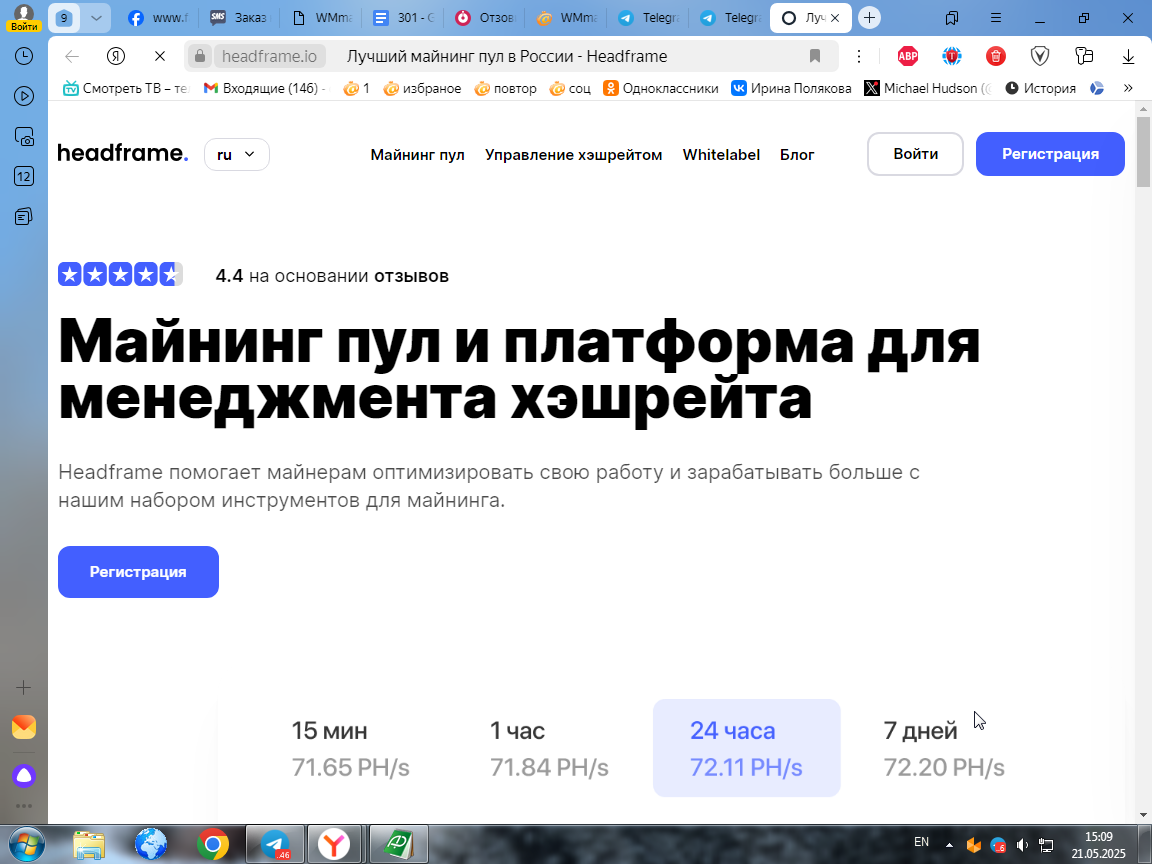Open the extensions manager icon
Screen dimensions: 1152x864
pyautogui.click(x=1084, y=56)
